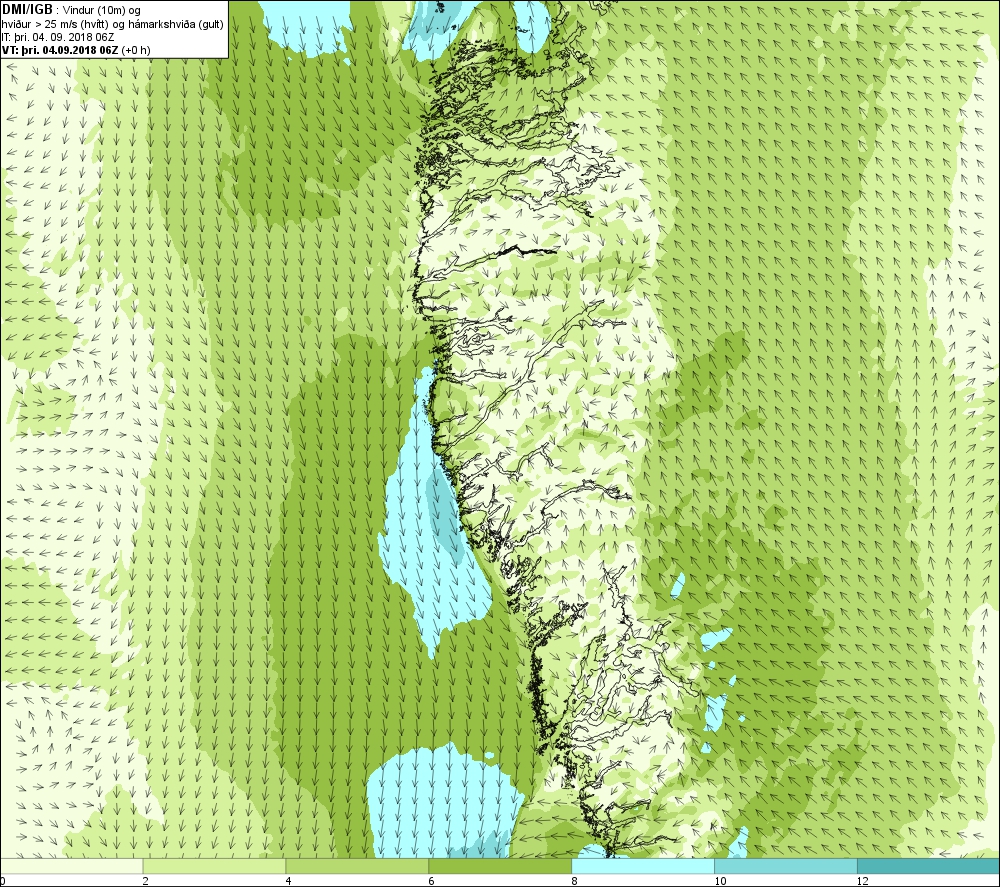Click the legend value "10"
This screenshot has height=887, width=1000.
(719, 881)
